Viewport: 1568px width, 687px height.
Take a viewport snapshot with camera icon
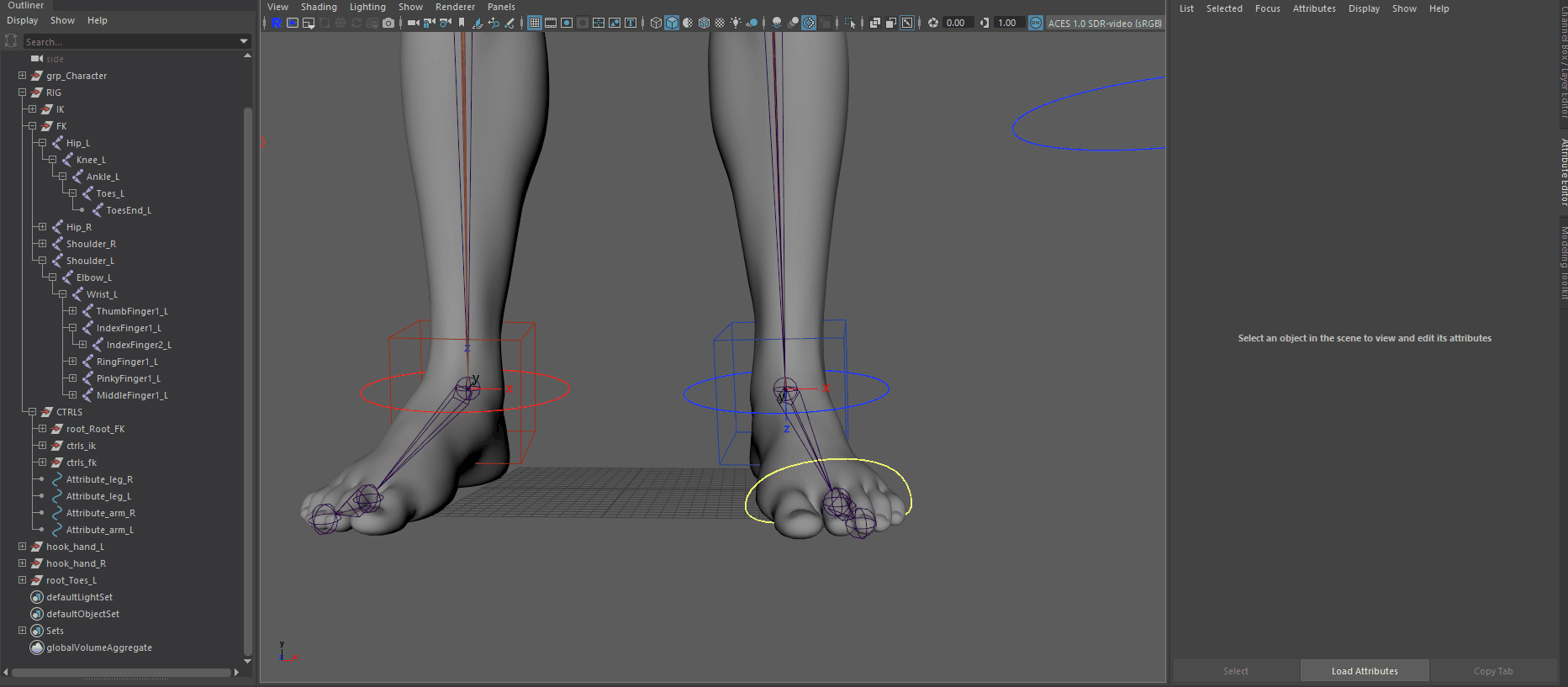[x=388, y=23]
